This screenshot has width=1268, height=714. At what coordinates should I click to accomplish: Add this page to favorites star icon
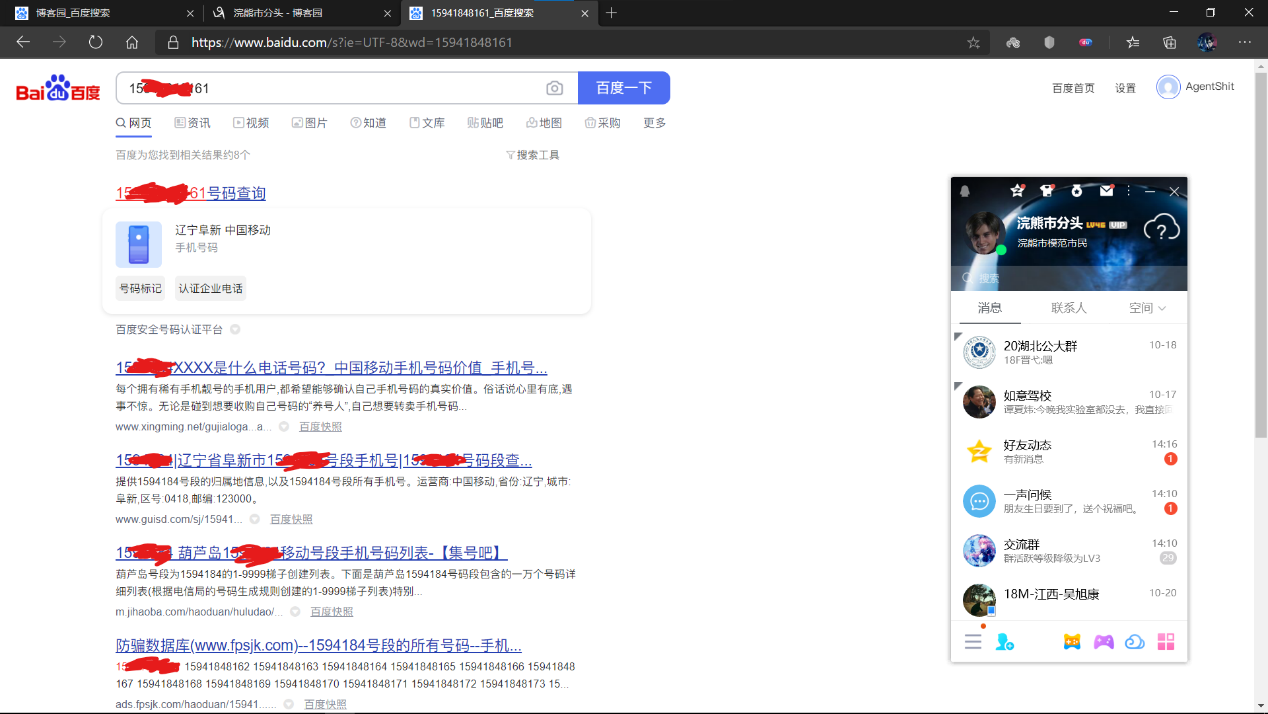[973, 43]
